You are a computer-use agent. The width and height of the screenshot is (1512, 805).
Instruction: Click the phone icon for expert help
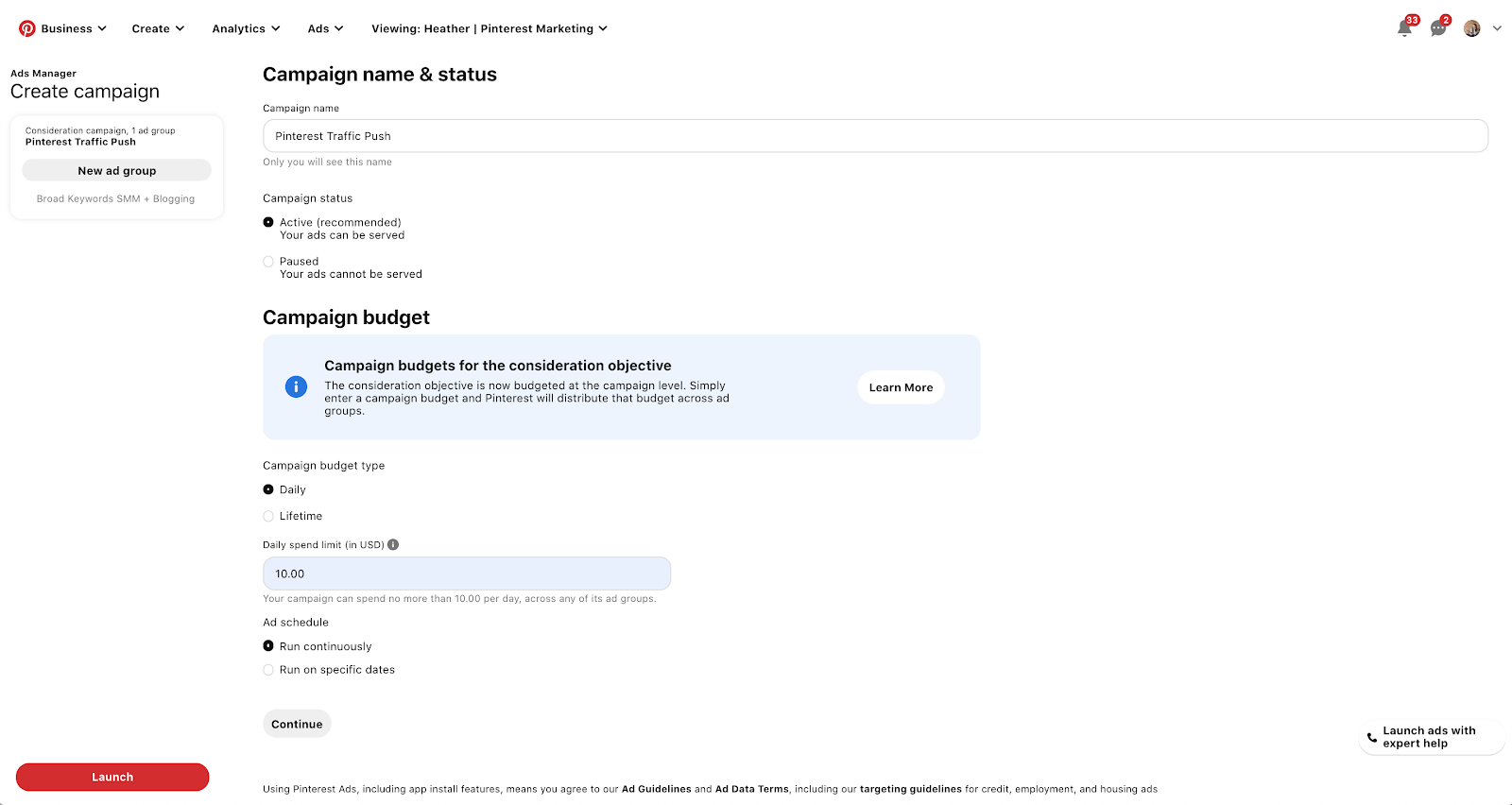point(1372,737)
